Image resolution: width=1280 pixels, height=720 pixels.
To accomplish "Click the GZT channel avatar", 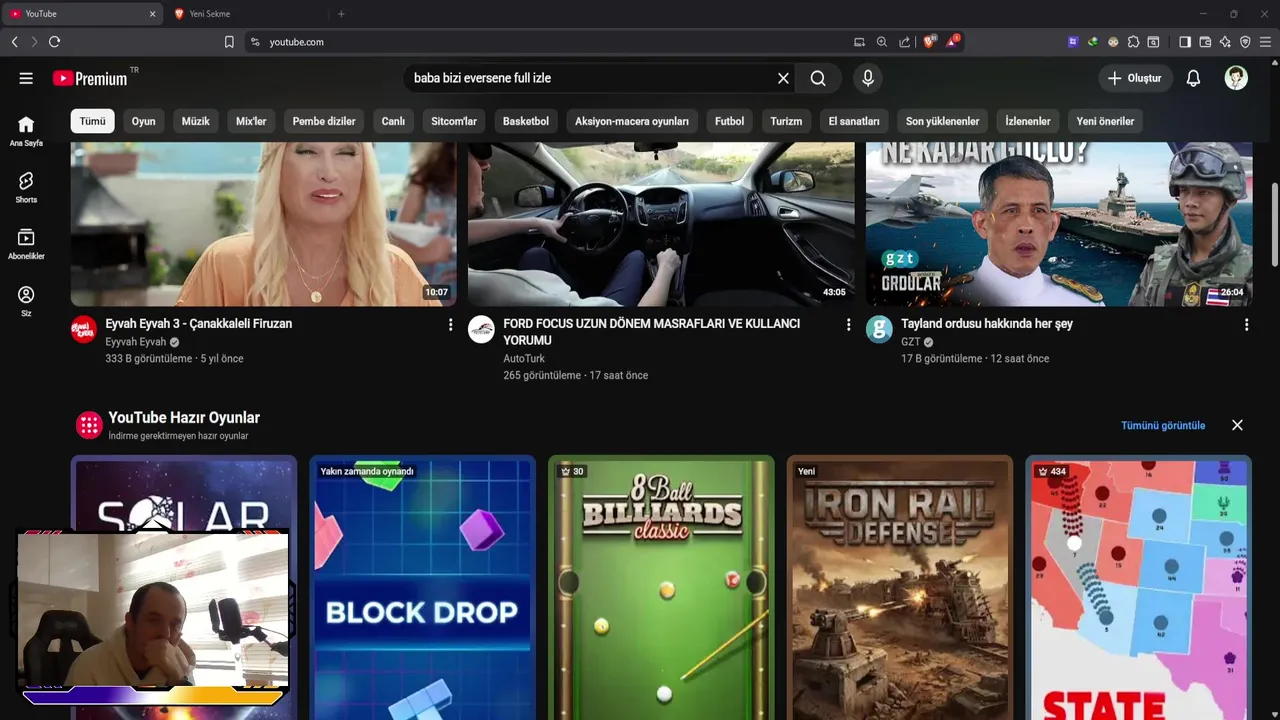I will (x=879, y=329).
